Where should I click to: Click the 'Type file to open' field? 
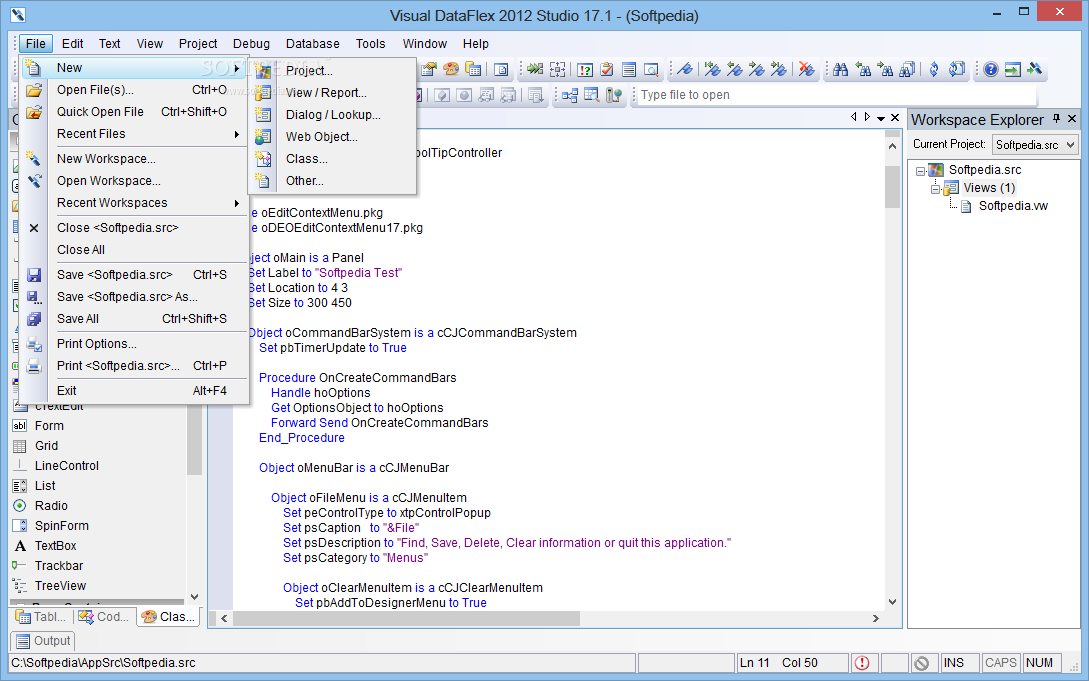pos(836,95)
